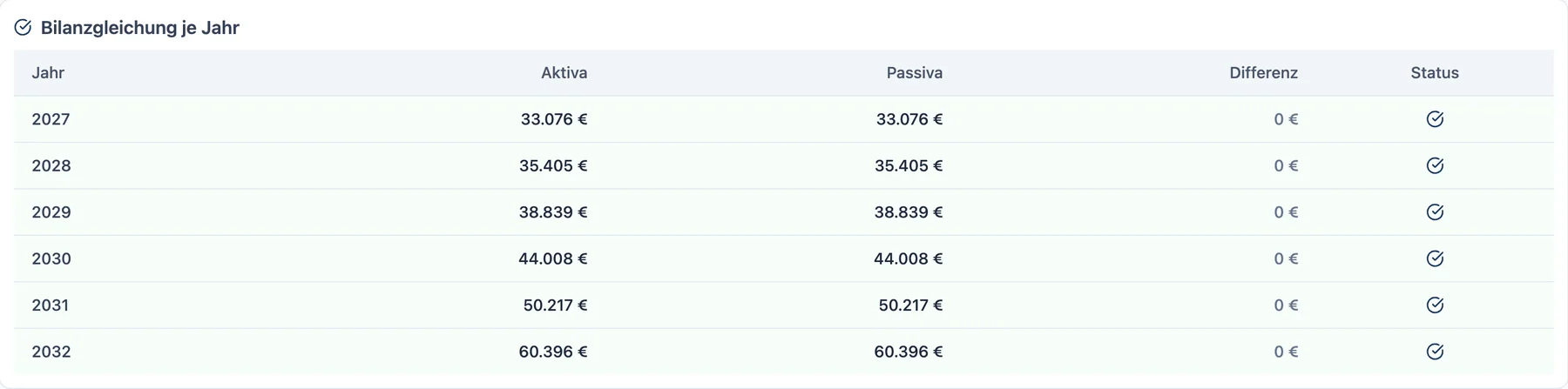Click the 2030 Differenz value 0 €
This screenshot has height=389, width=1568.
1286,258
